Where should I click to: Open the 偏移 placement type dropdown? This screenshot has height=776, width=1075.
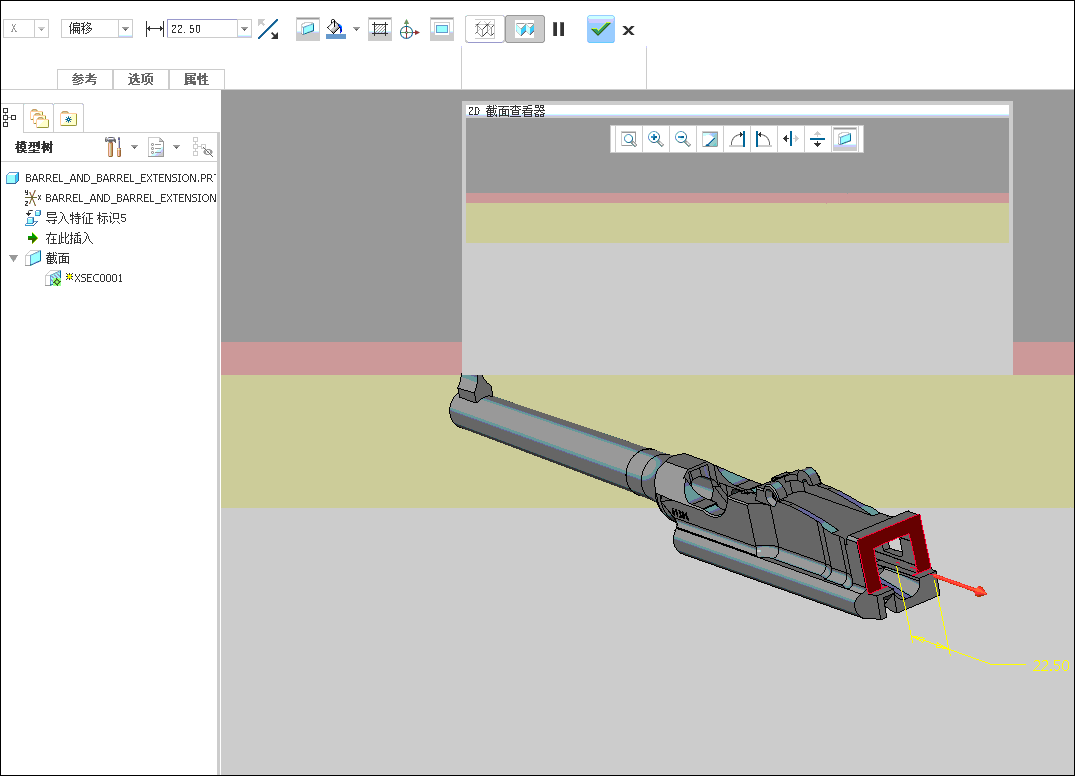click(125, 29)
